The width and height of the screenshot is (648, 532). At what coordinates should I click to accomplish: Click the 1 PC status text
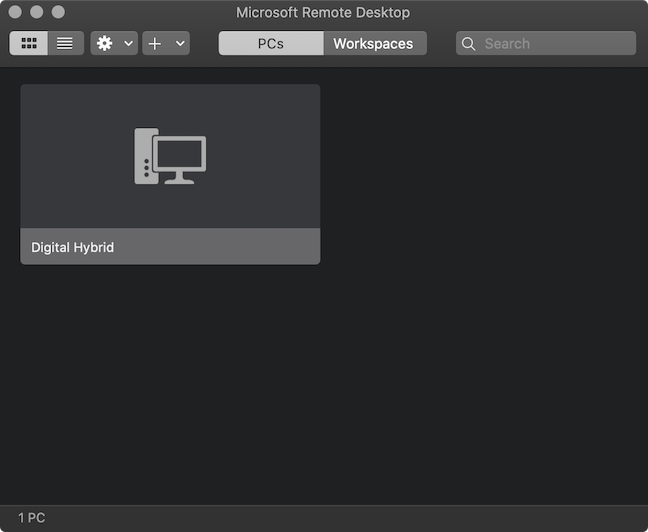[31, 518]
